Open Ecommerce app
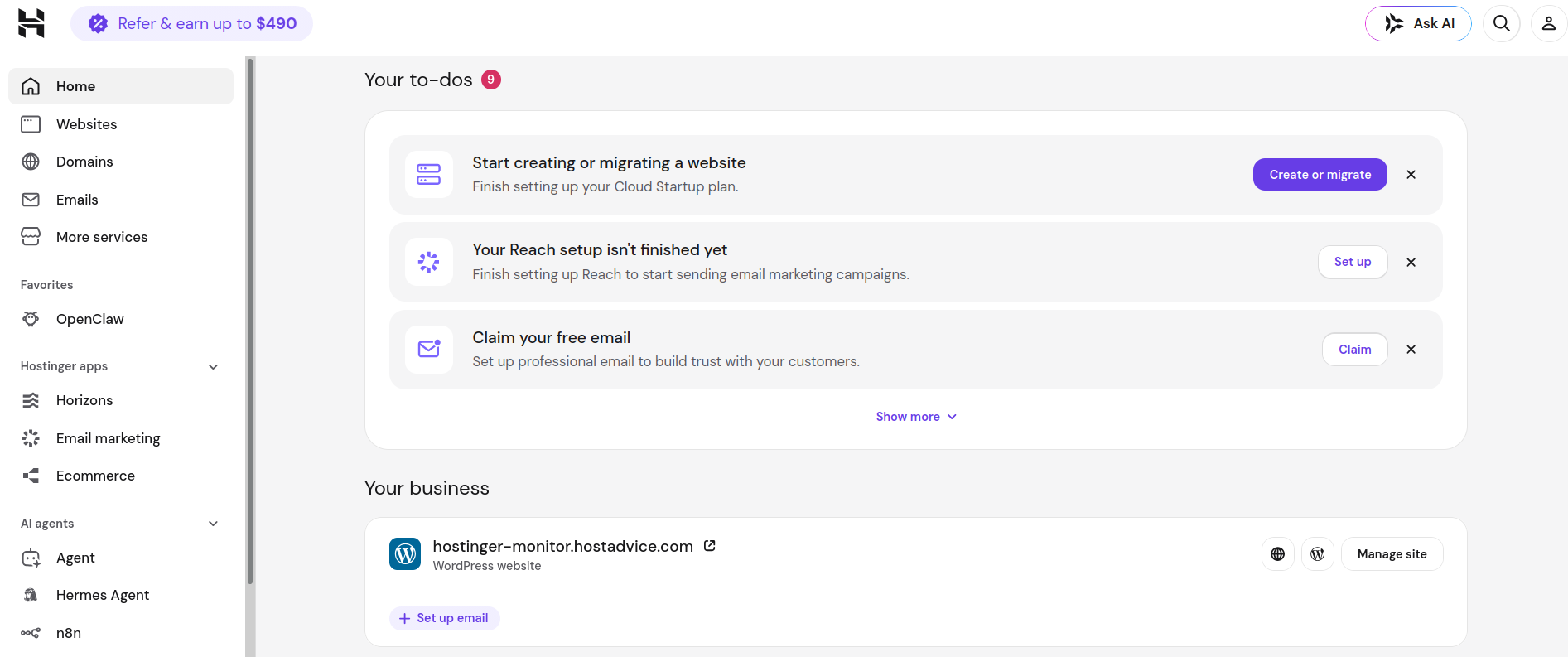 (x=121, y=476)
